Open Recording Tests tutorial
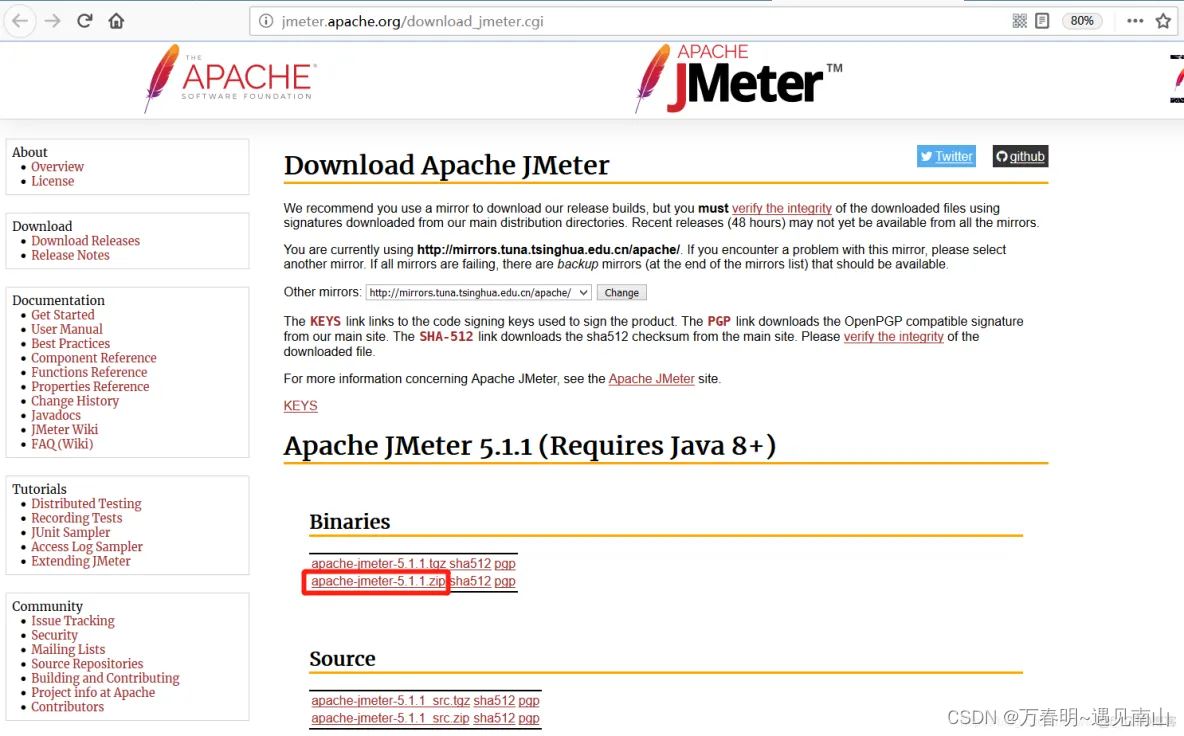This screenshot has height=736, width=1184. pyautogui.click(x=76, y=518)
